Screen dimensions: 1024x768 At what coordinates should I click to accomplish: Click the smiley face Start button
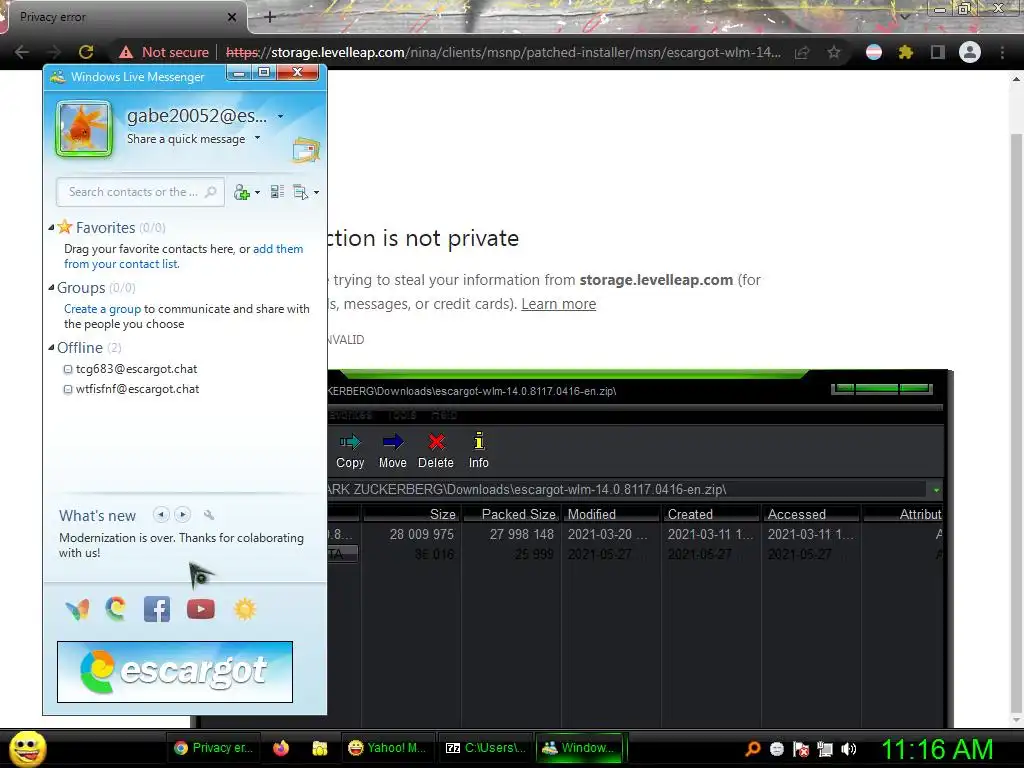point(27,749)
